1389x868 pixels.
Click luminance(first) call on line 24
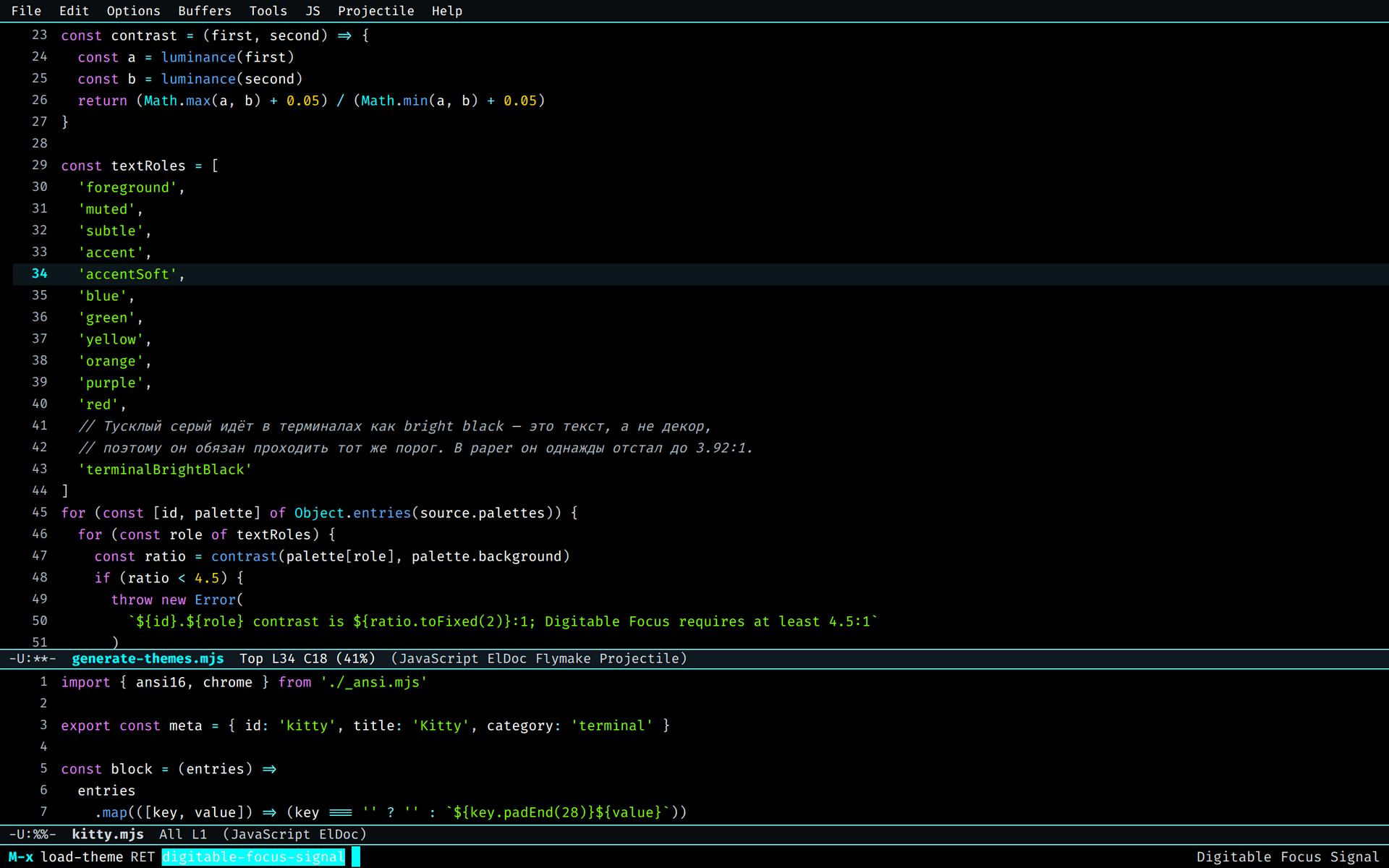point(227,57)
